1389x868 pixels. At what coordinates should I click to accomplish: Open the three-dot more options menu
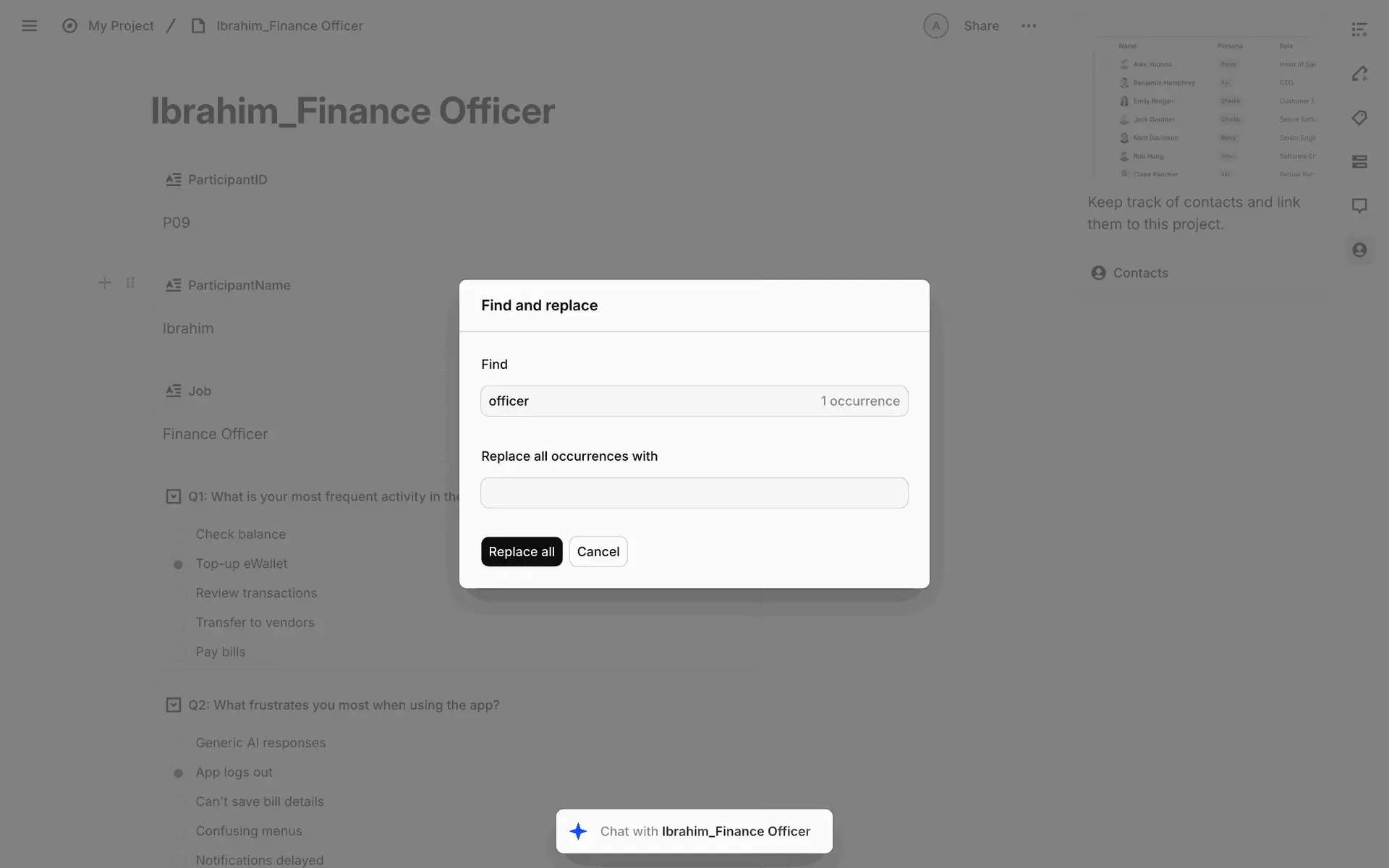(x=1029, y=26)
